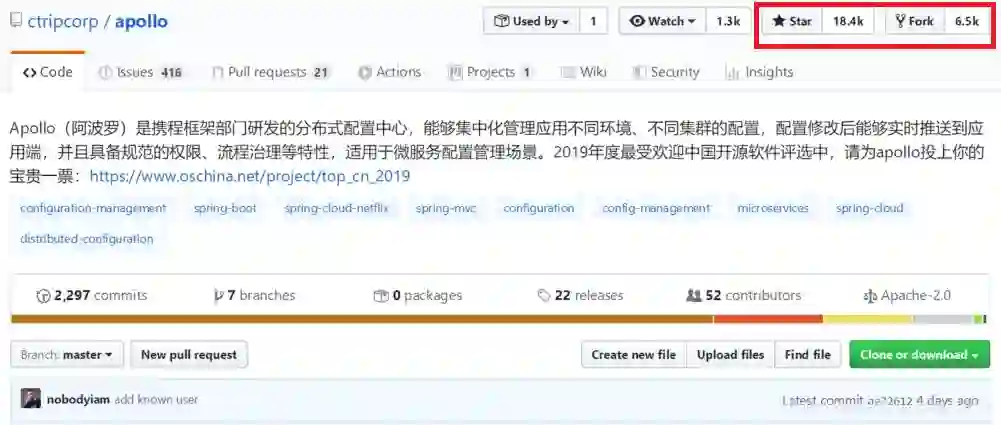View the 0 packages page
Viewport: 1001px width, 425px height.
(x=418, y=295)
